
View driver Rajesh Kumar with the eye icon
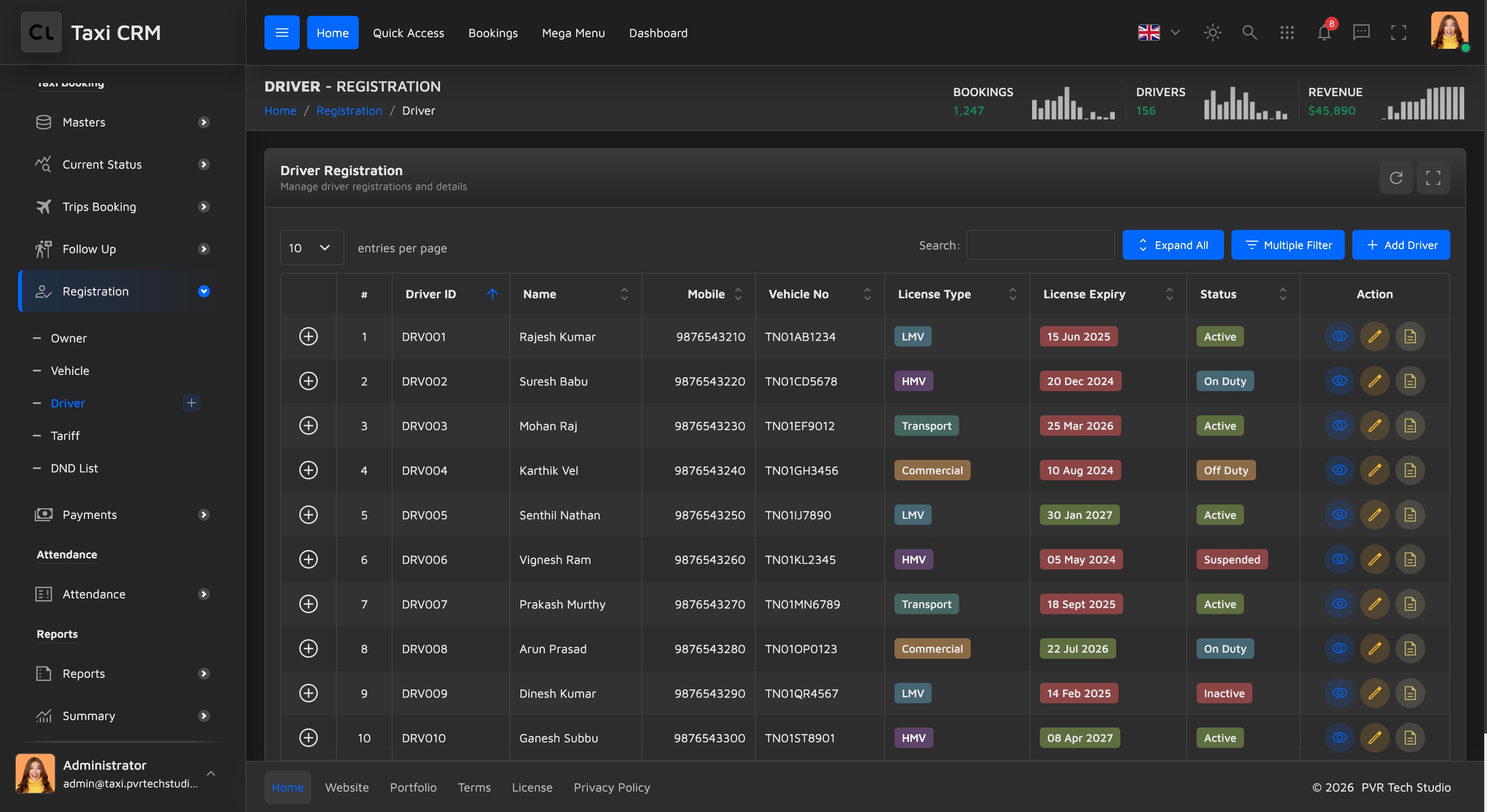pyautogui.click(x=1339, y=336)
